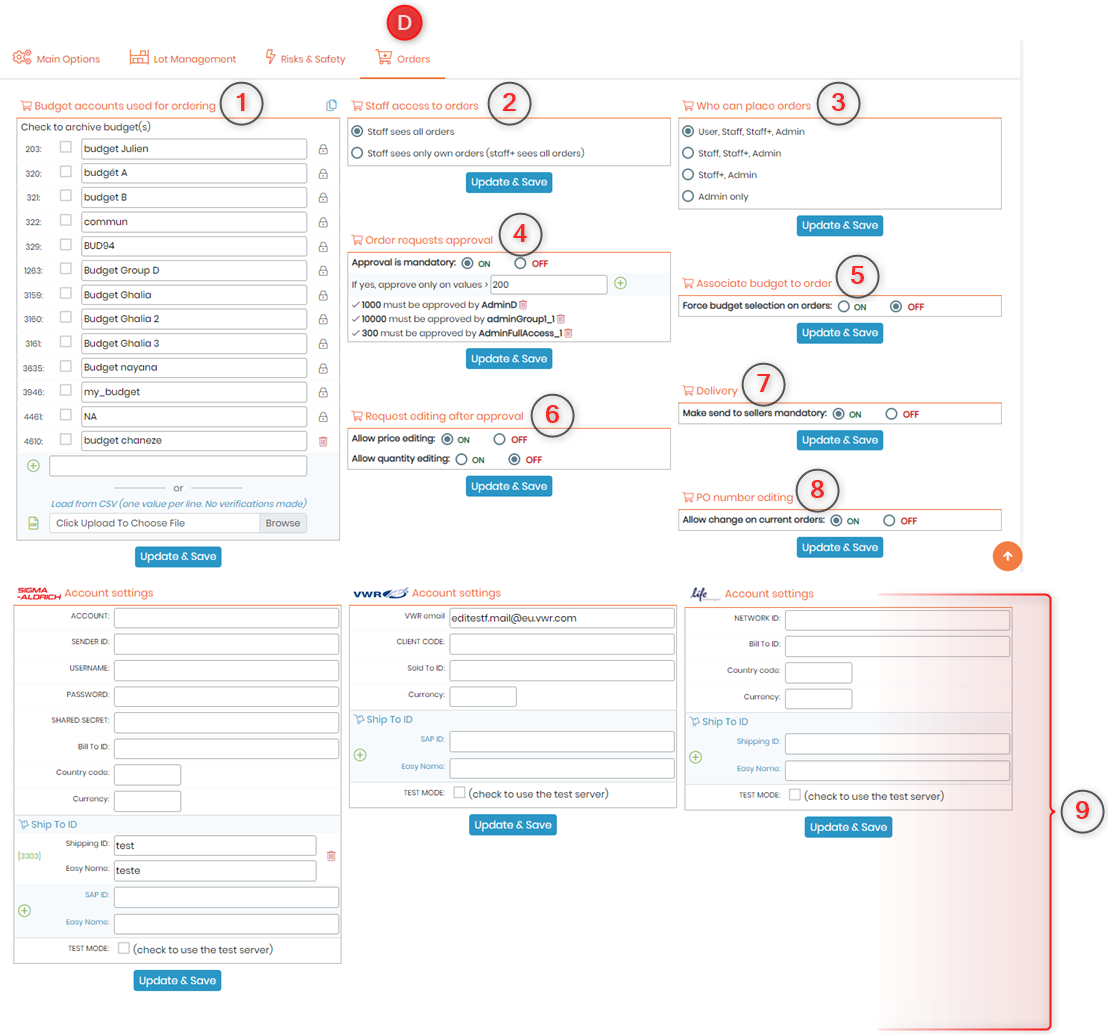Click lock icon for Budget Ghalia row 3159
The height and width of the screenshot is (1034, 1108).
[x=323, y=295]
